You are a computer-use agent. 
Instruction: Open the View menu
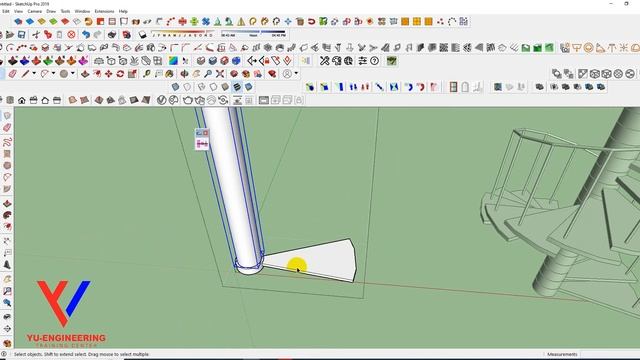click(19, 11)
